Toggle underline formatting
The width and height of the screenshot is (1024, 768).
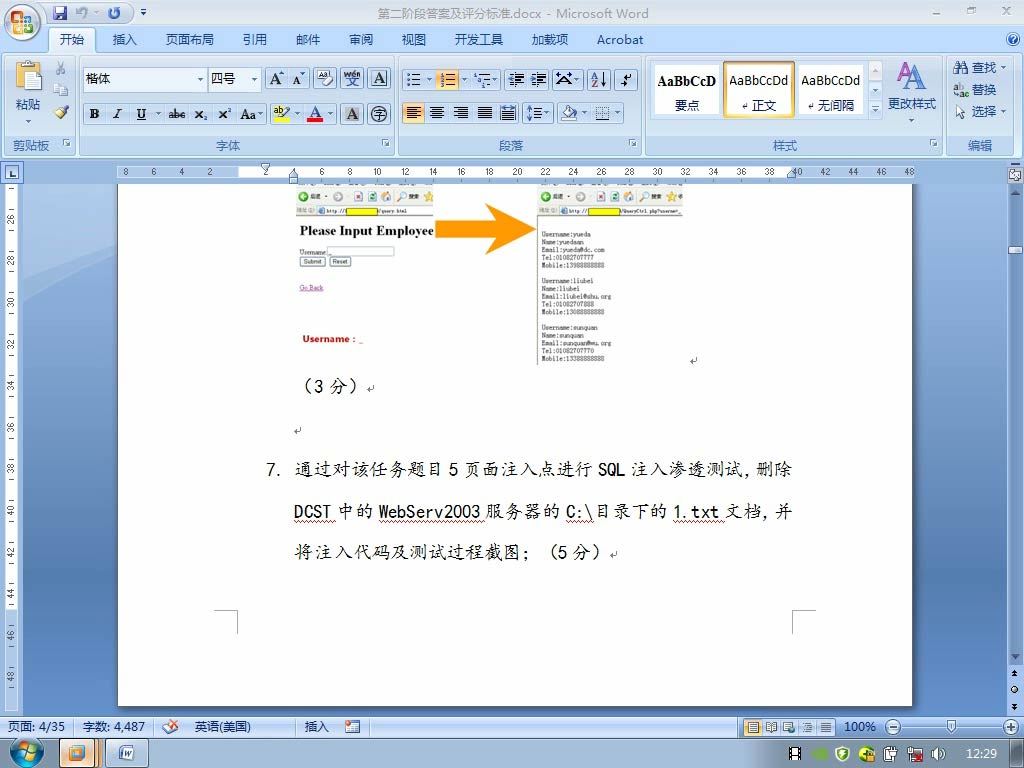pyautogui.click(x=141, y=114)
